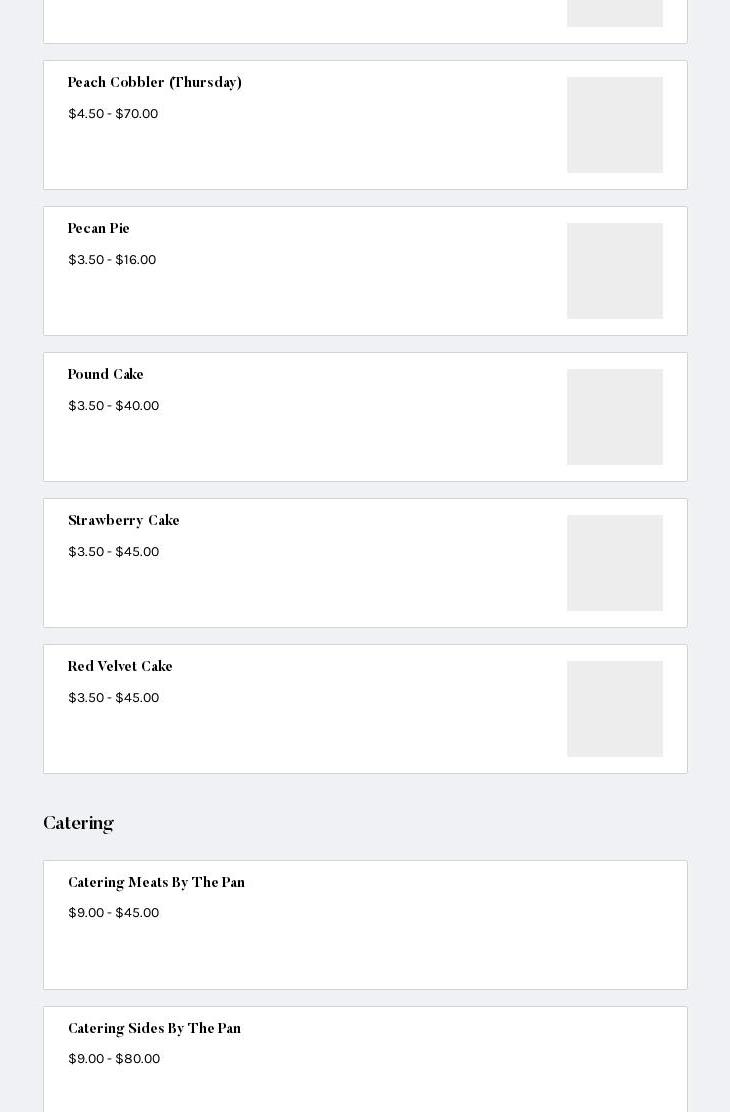Open the Peach Cobbler (Thursday) item
The image size is (730, 1112).
pos(155,83)
